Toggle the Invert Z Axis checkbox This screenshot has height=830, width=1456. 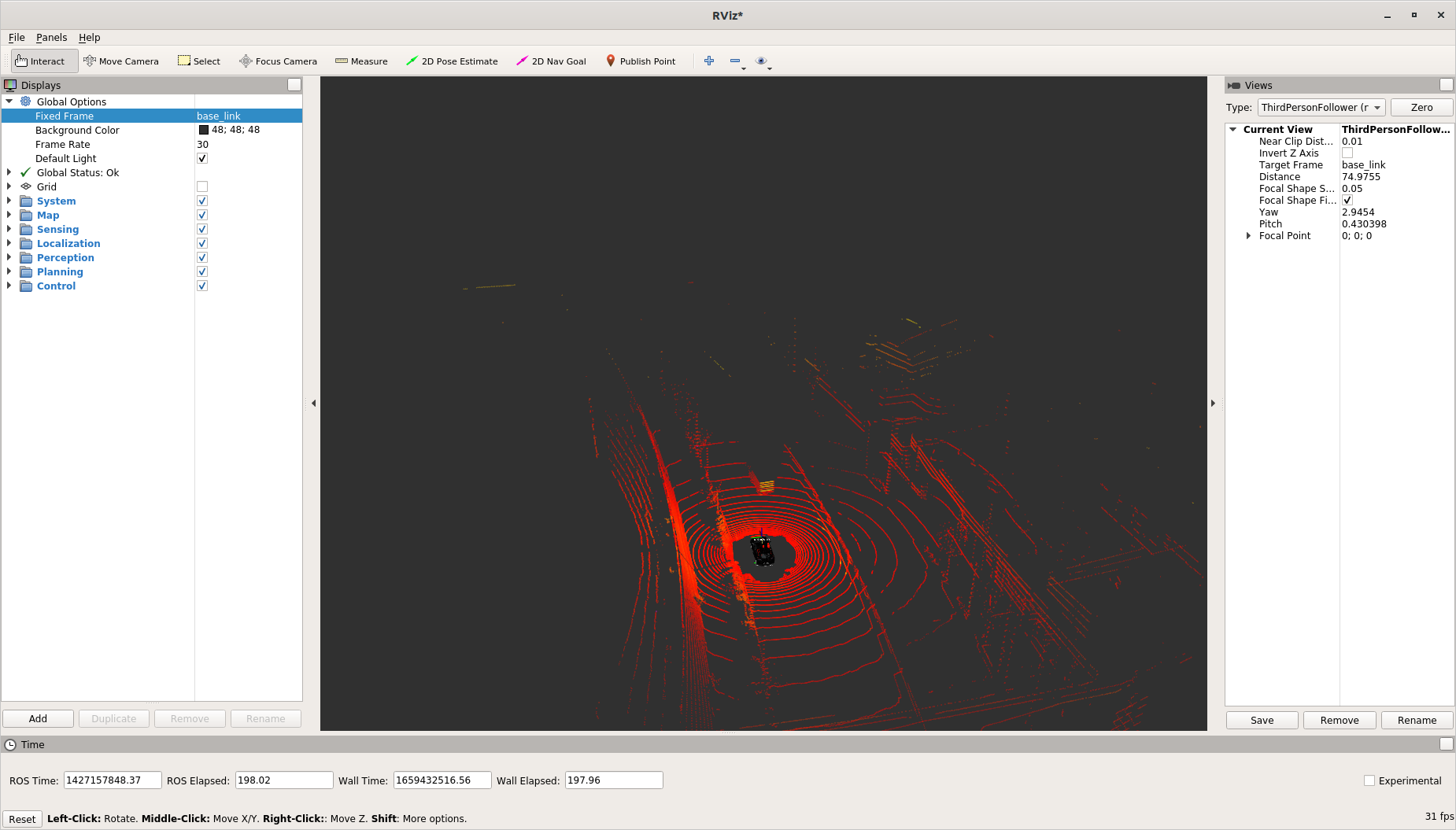tap(1347, 153)
